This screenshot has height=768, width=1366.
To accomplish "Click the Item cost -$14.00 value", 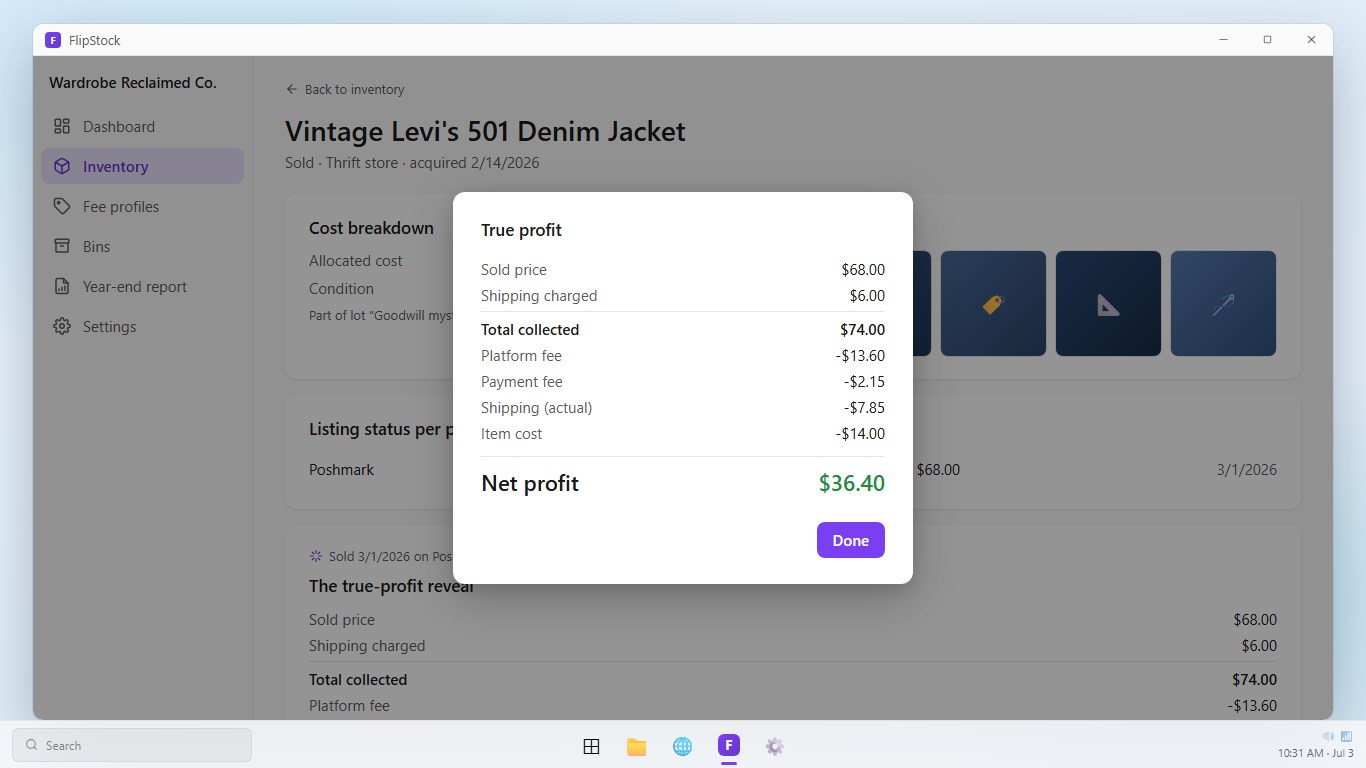I will click(860, 434).
